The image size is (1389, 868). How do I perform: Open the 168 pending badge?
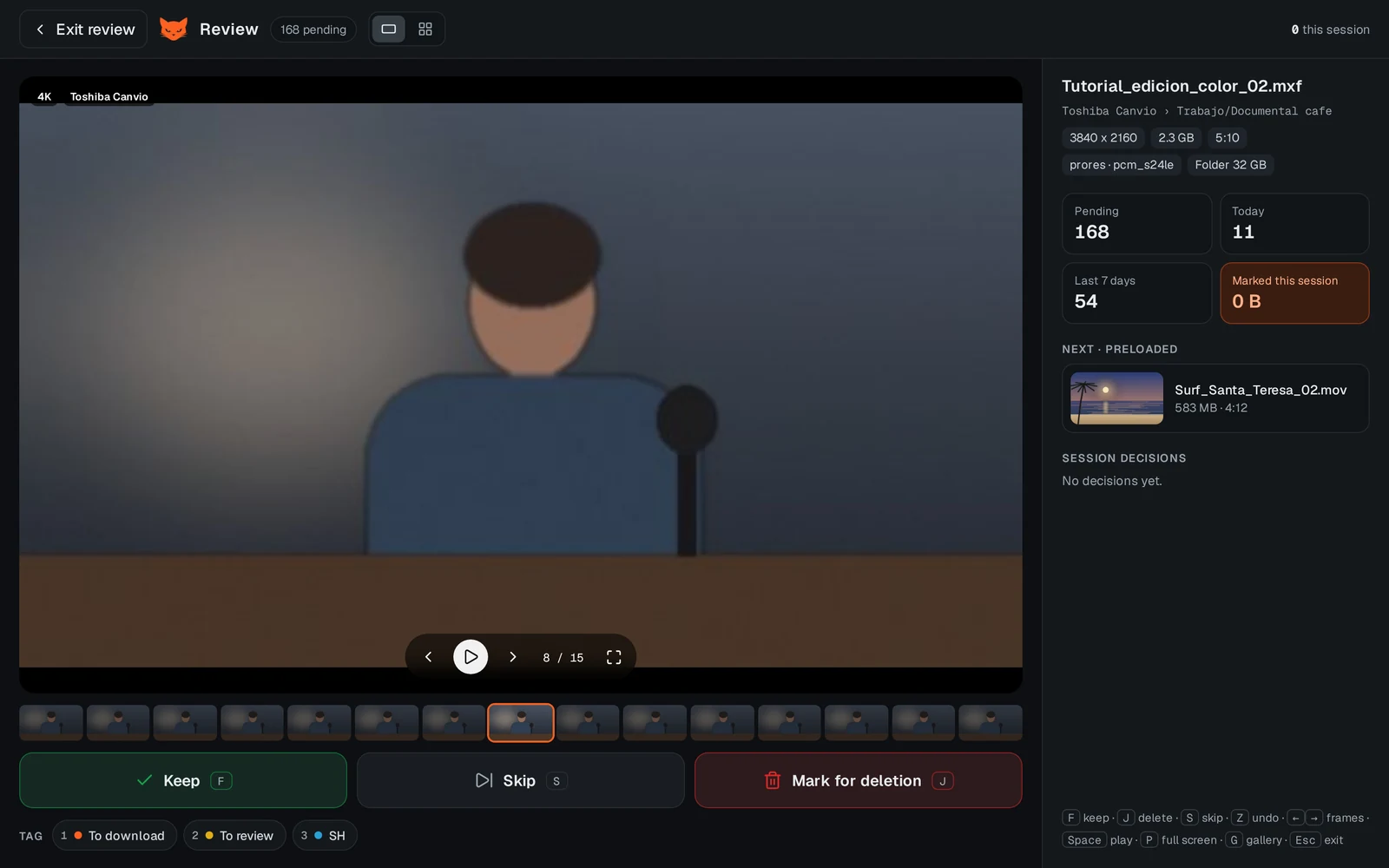tap(313, 29)
